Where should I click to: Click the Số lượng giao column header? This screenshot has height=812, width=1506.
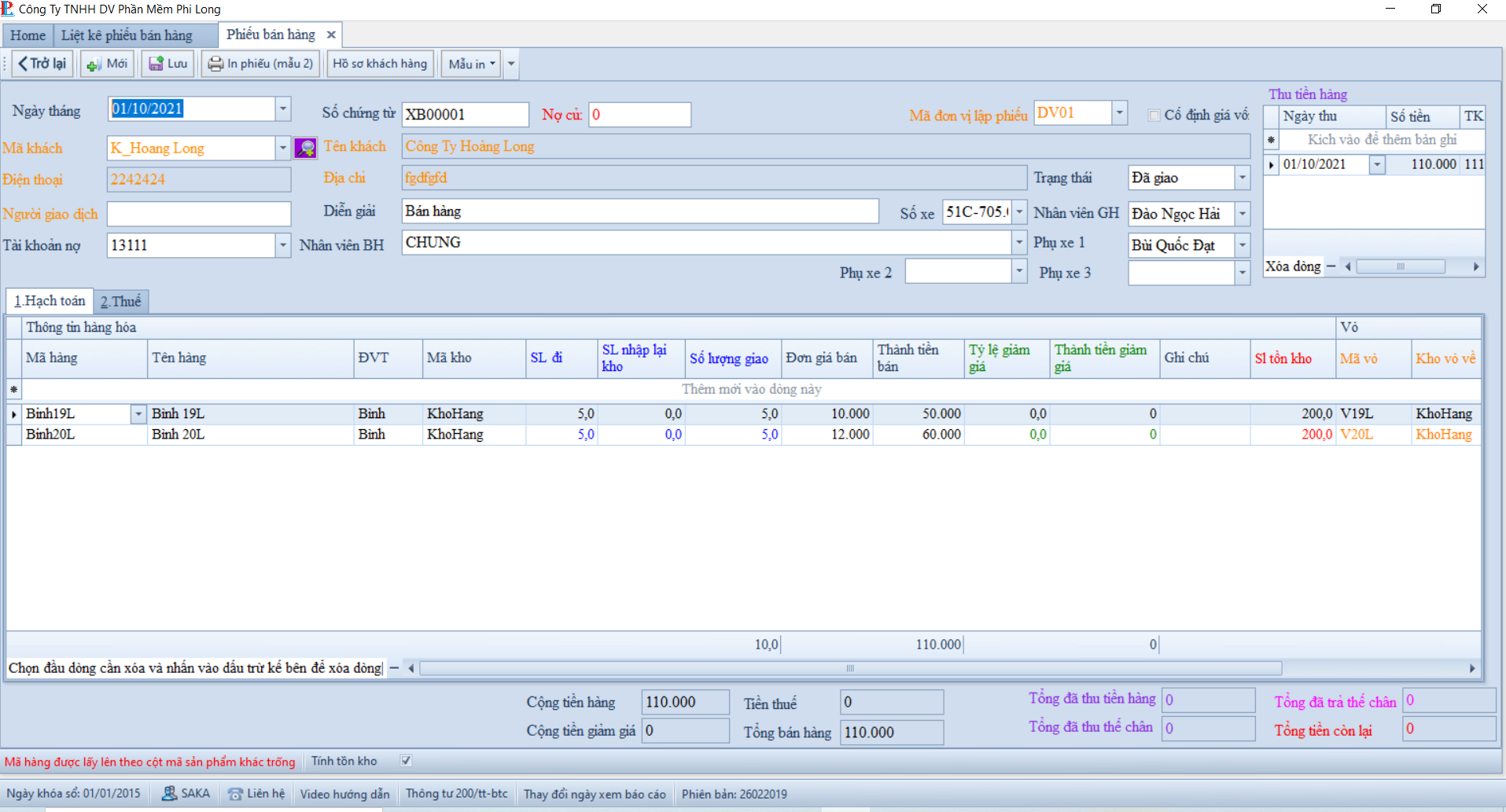(x=733, y=358)
